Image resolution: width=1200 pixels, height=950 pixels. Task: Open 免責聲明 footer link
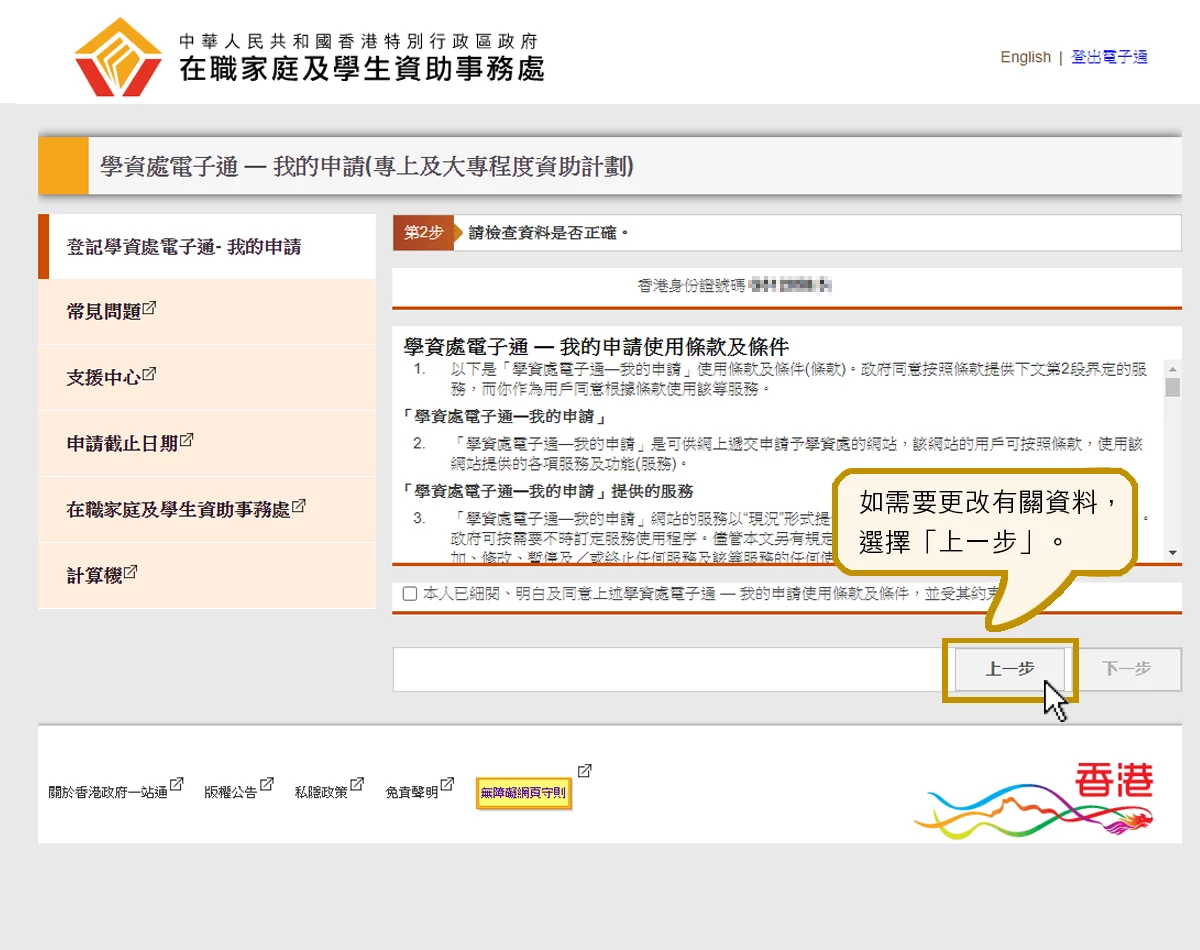(412, 793)
